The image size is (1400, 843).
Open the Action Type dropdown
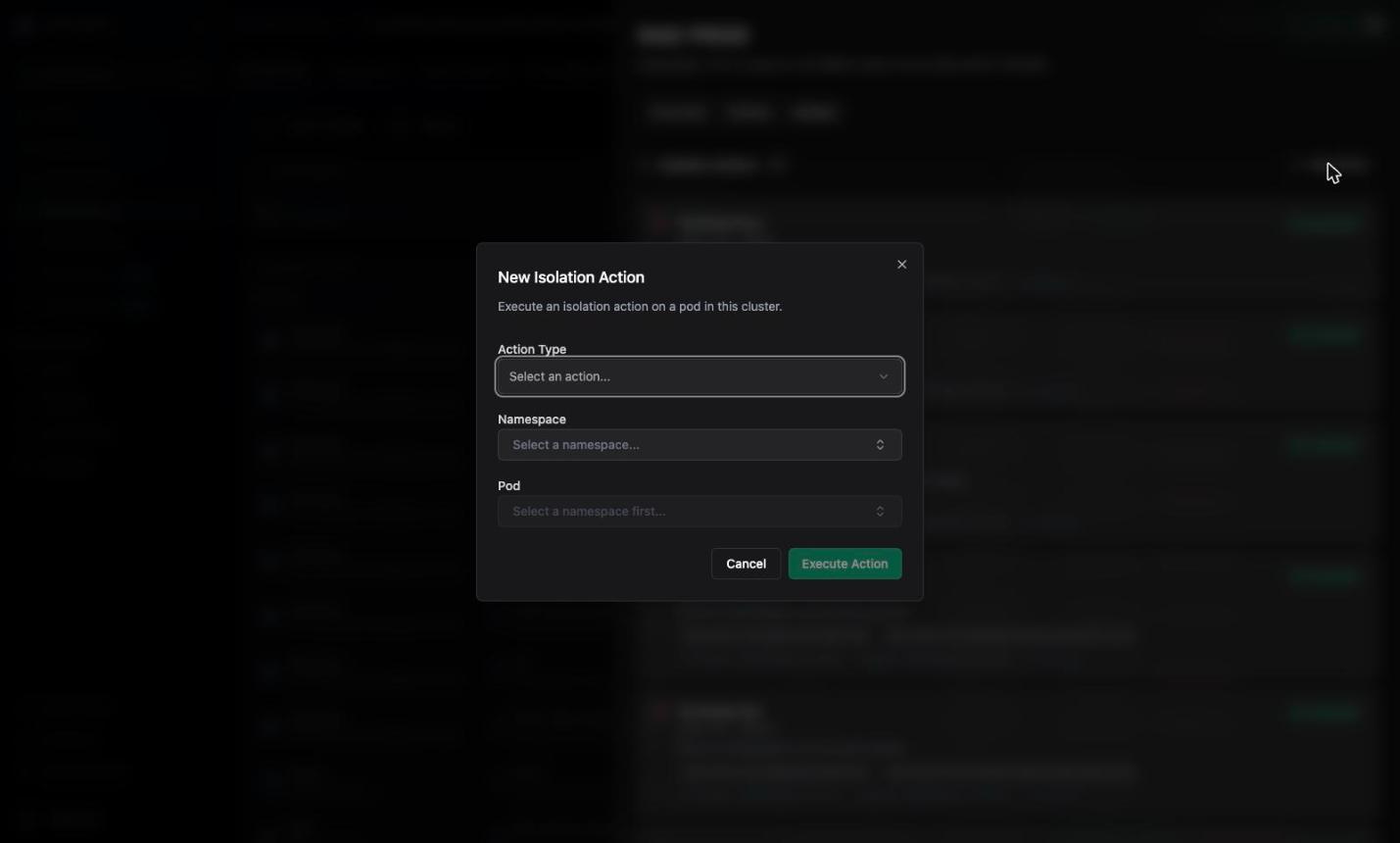[x=700, y=376]
